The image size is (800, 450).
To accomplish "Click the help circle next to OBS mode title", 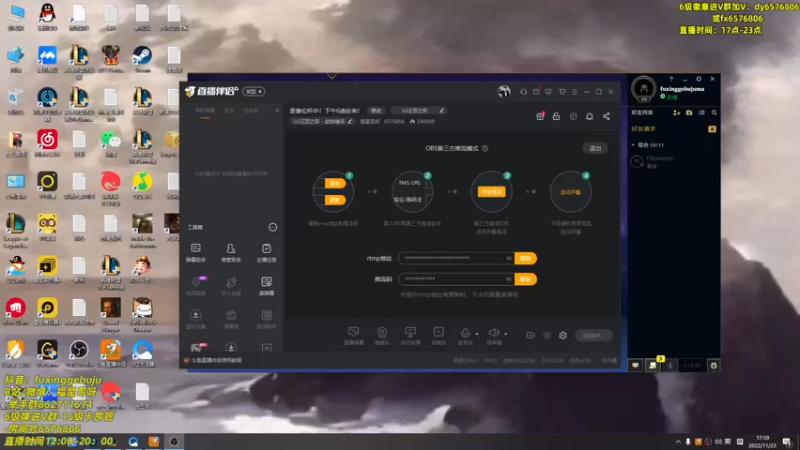I will (485, 148).
